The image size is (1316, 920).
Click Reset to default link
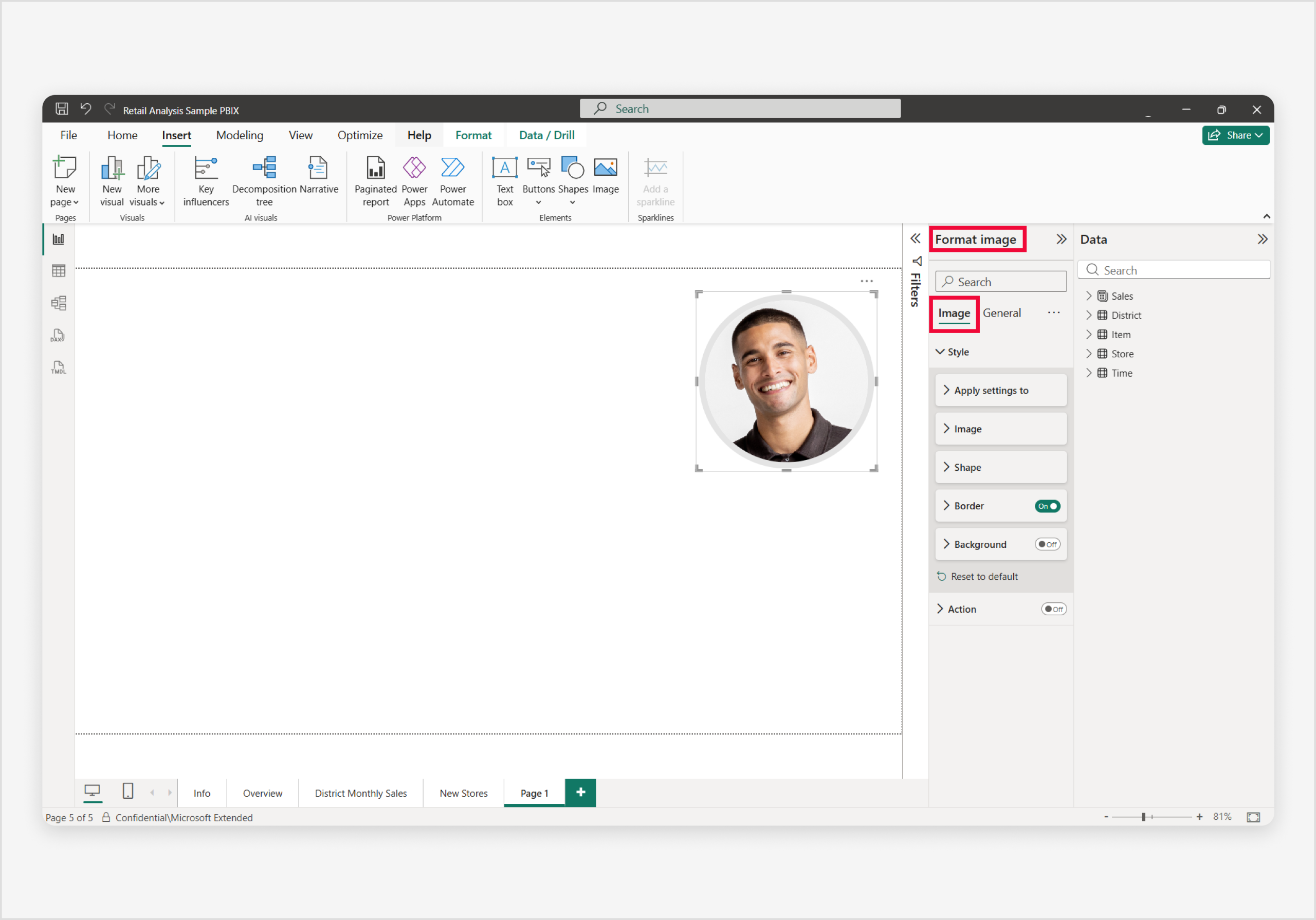(983, 577)
